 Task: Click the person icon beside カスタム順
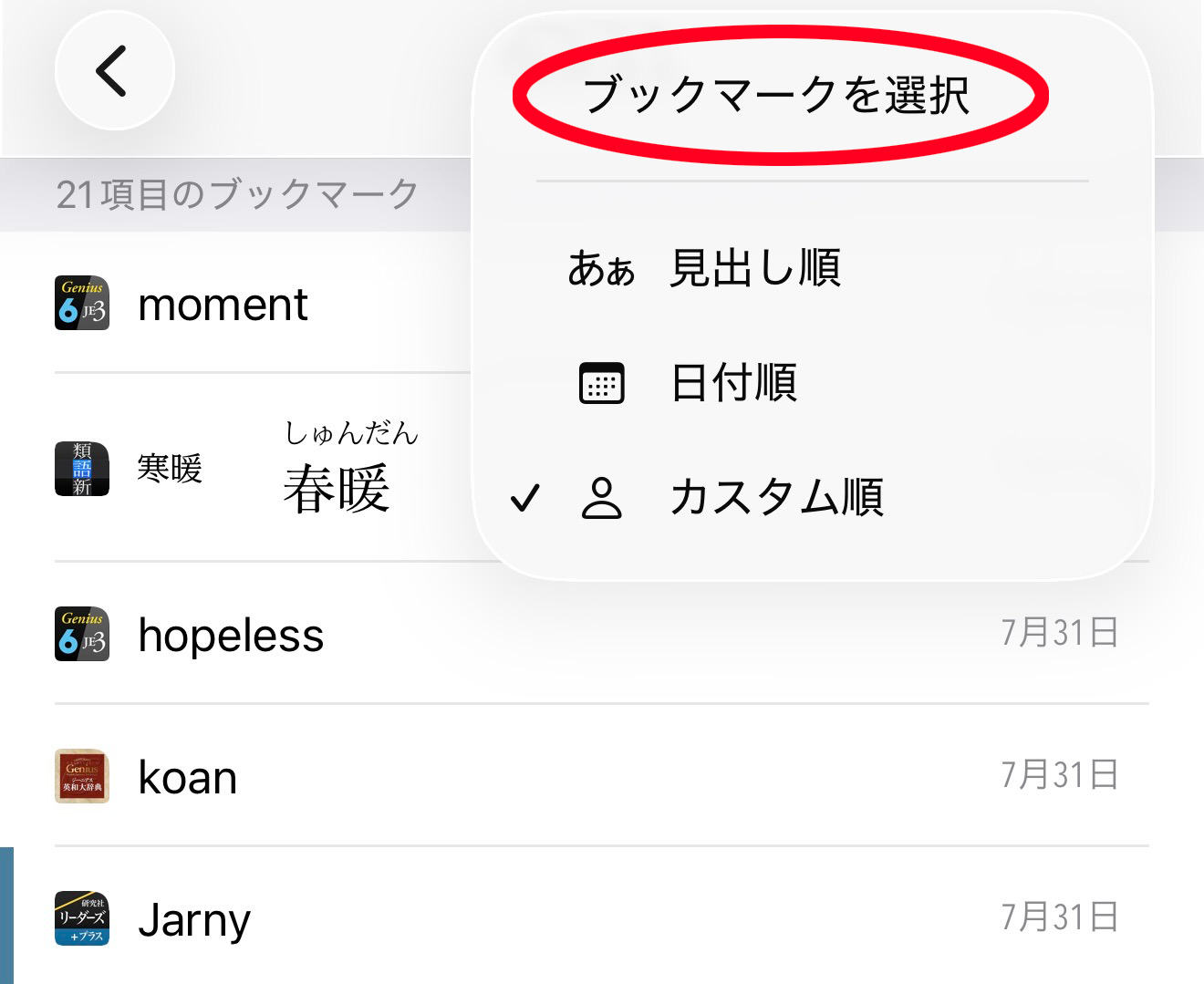pyautogui.click(x=601, y=497)
